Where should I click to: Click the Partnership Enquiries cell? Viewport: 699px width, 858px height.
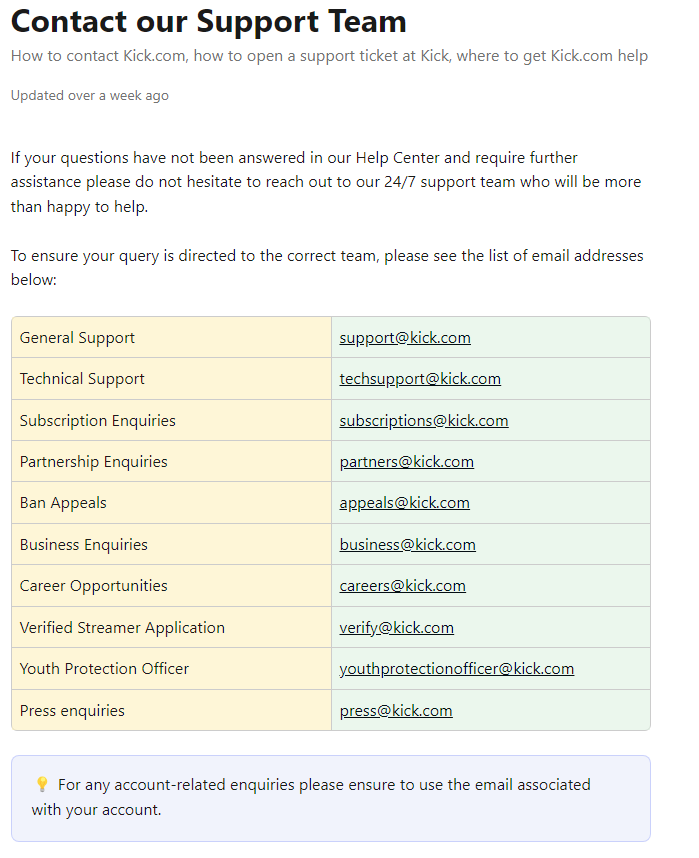(171, 461)
